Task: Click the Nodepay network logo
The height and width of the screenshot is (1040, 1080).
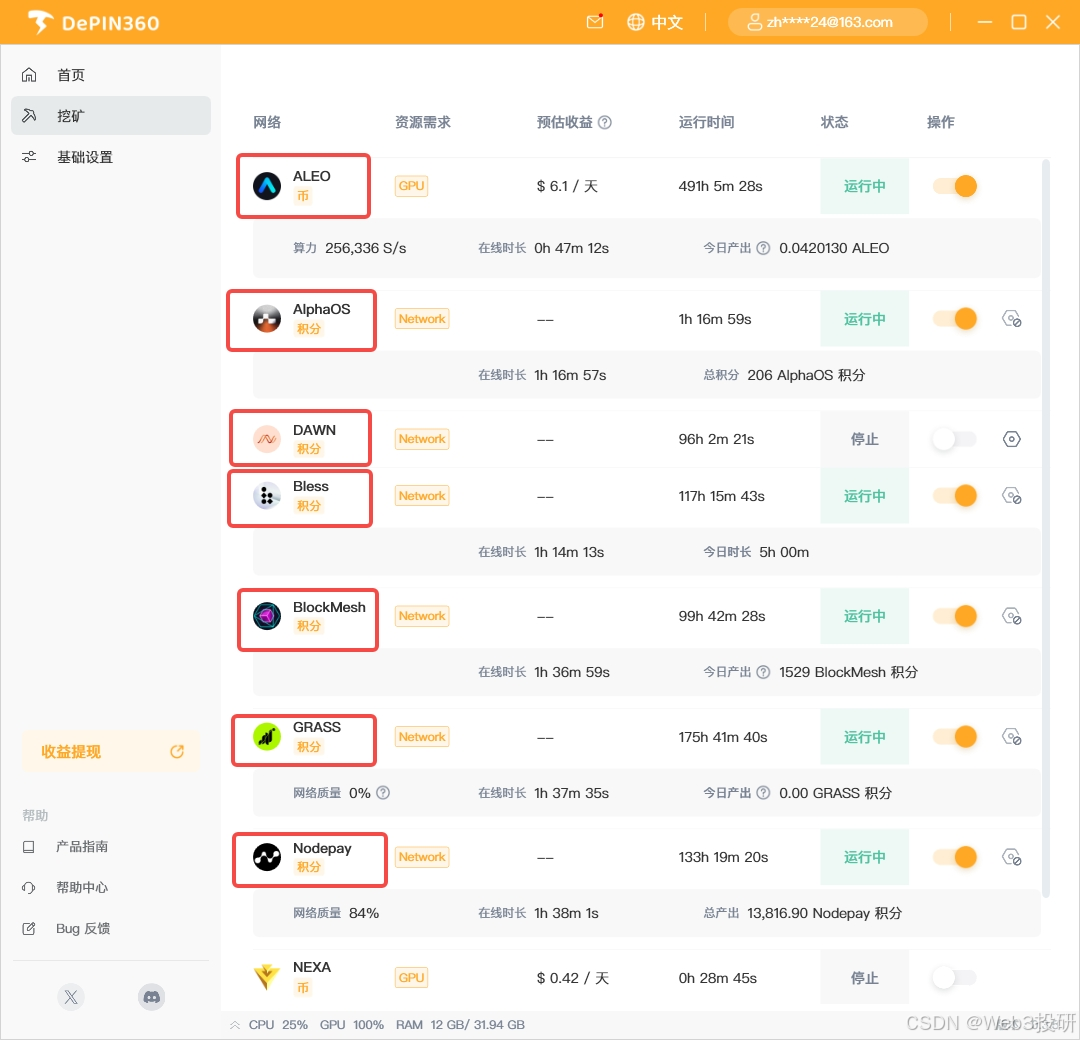Action: click(x=267, y=857)
